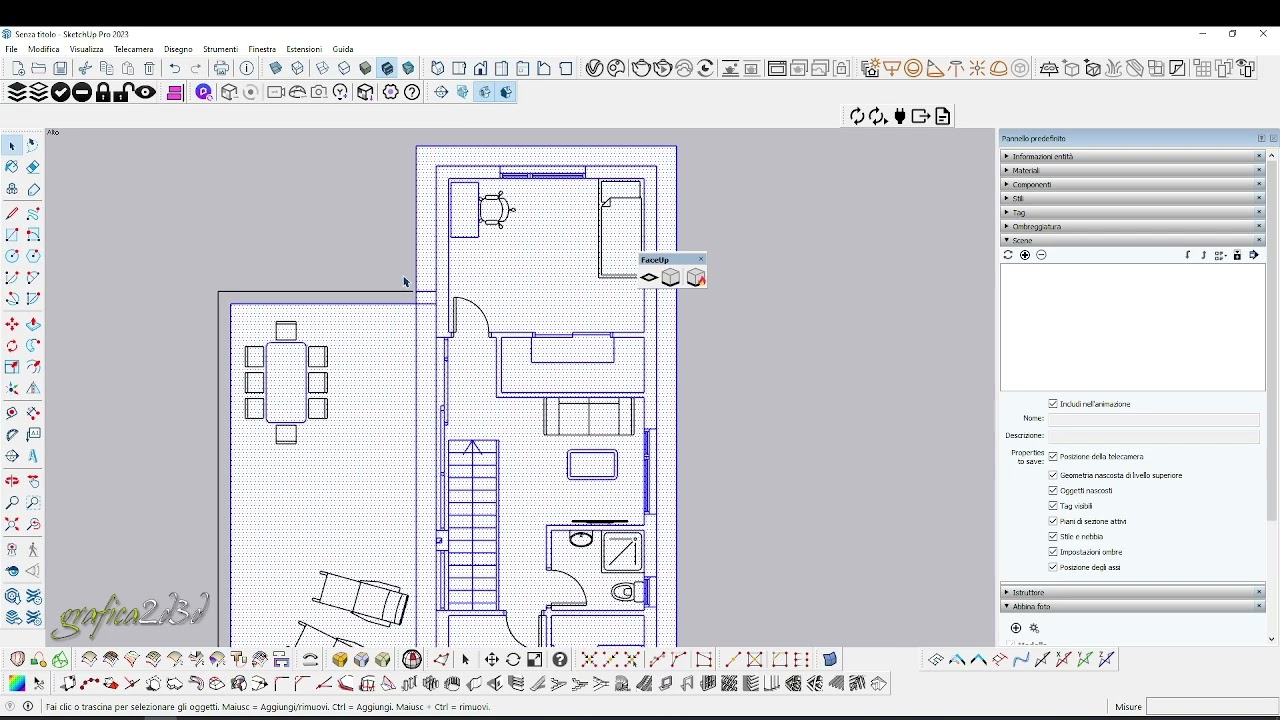This screenshot has height=720, width=1280.
Task: Expand the Ombreggiatura panel
Action: tap(1133, 226)
